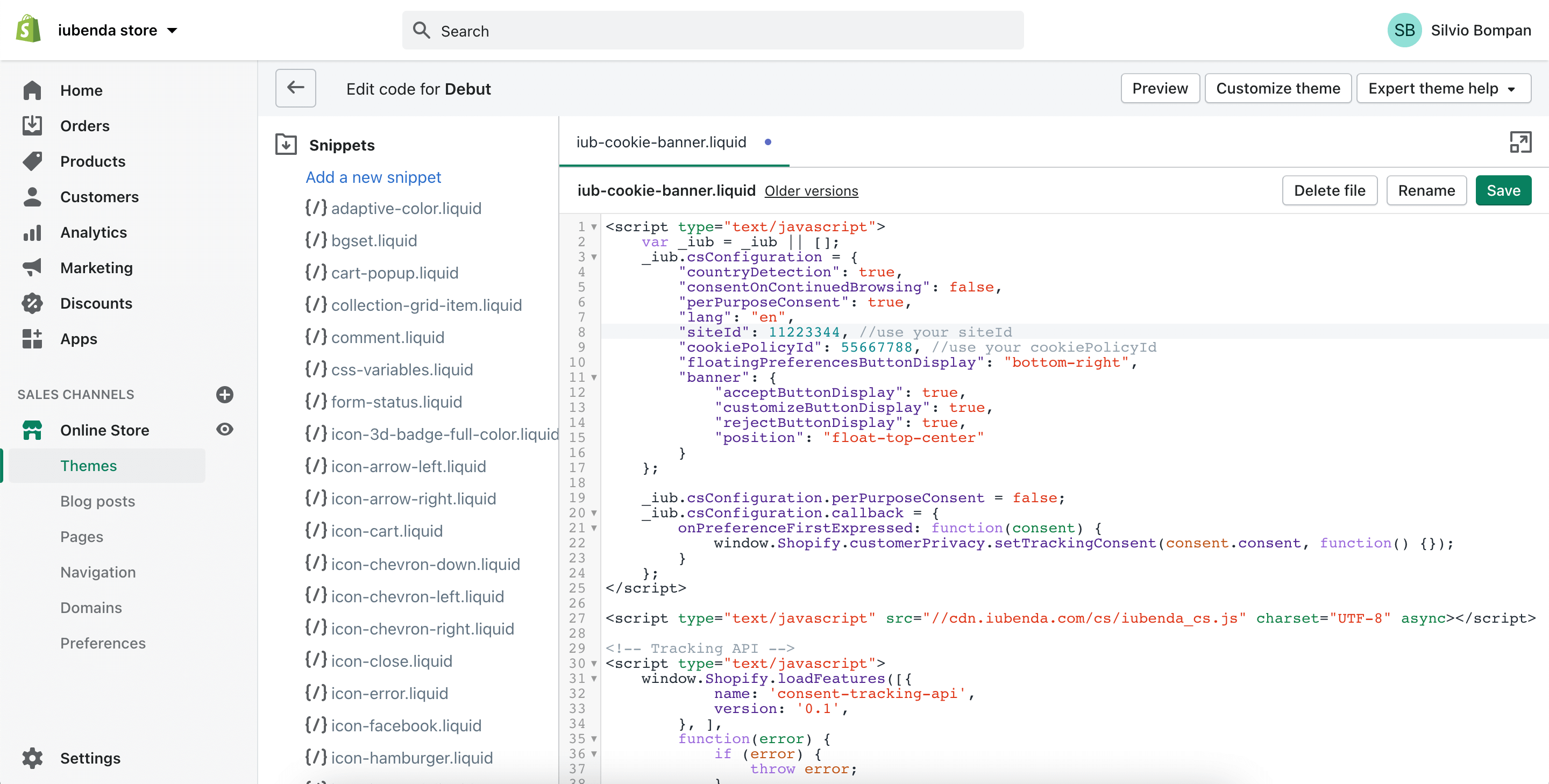Viewport: 1549px width, 784px height.
Task: Select Themes in the Online Store menu
Action: click(88, 465)
